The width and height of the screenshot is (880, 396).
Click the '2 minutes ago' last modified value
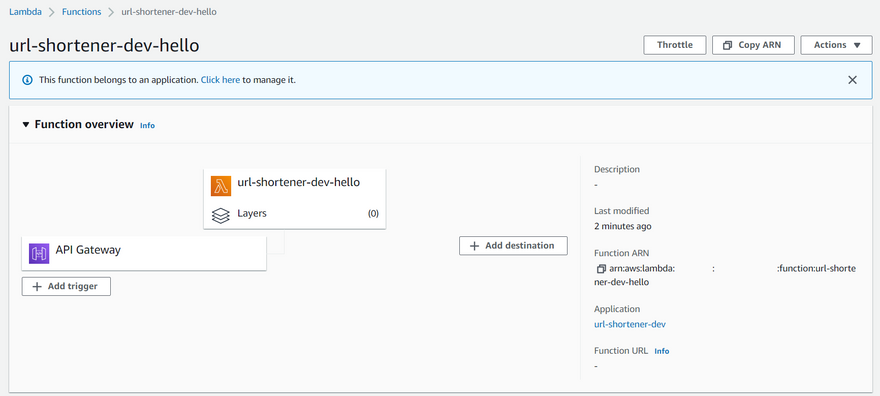[x=622, y=227]
